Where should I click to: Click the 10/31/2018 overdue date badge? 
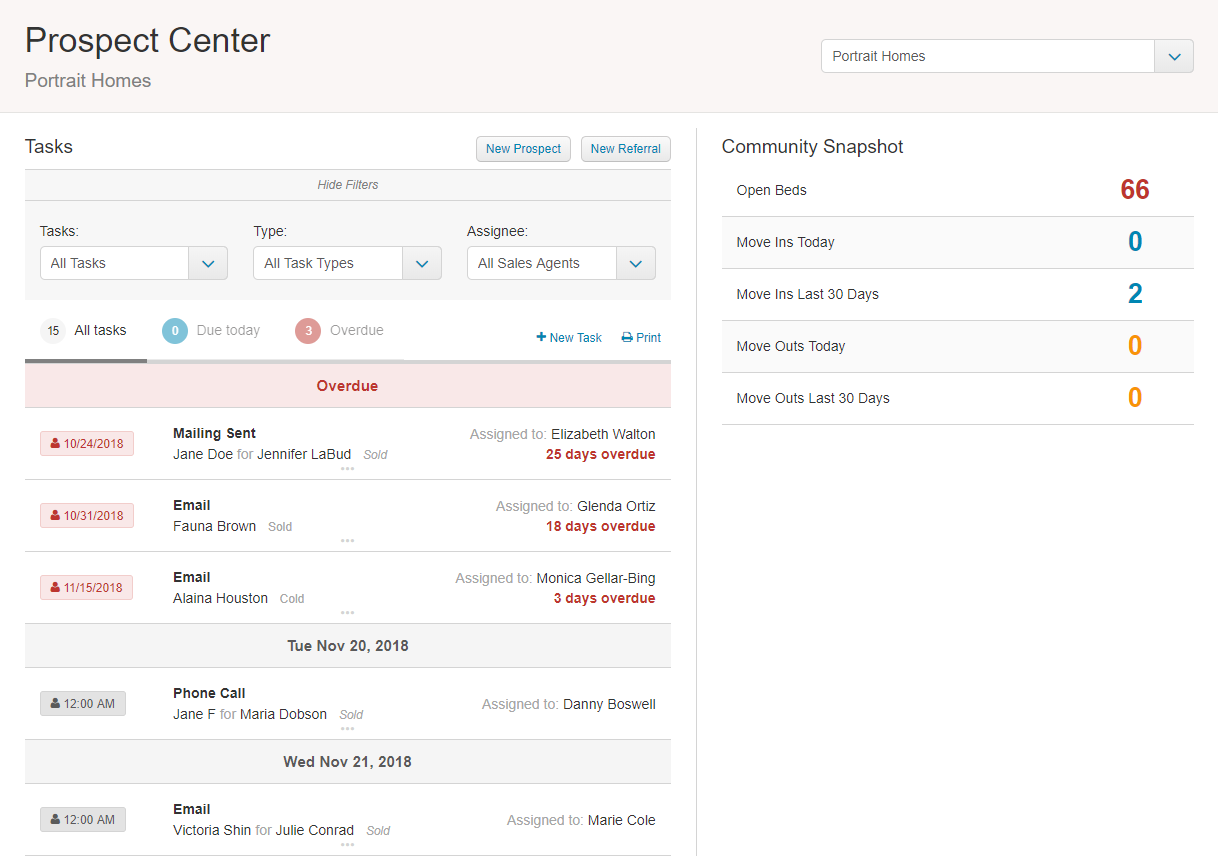pos(87,516)
